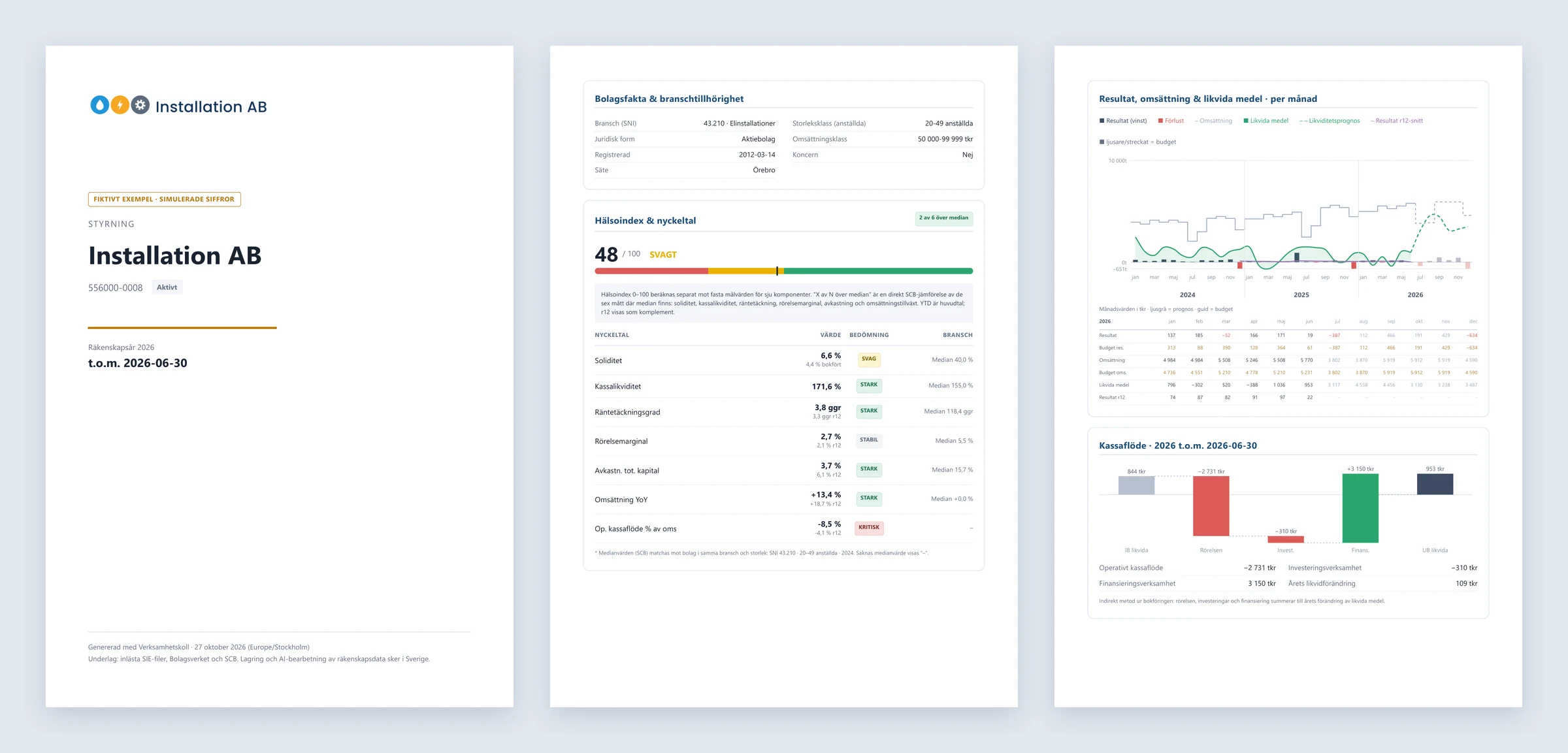
Task: Click the 'Bolagsfakta & branschtillhörighet' heading
Action: coord(669,99)
